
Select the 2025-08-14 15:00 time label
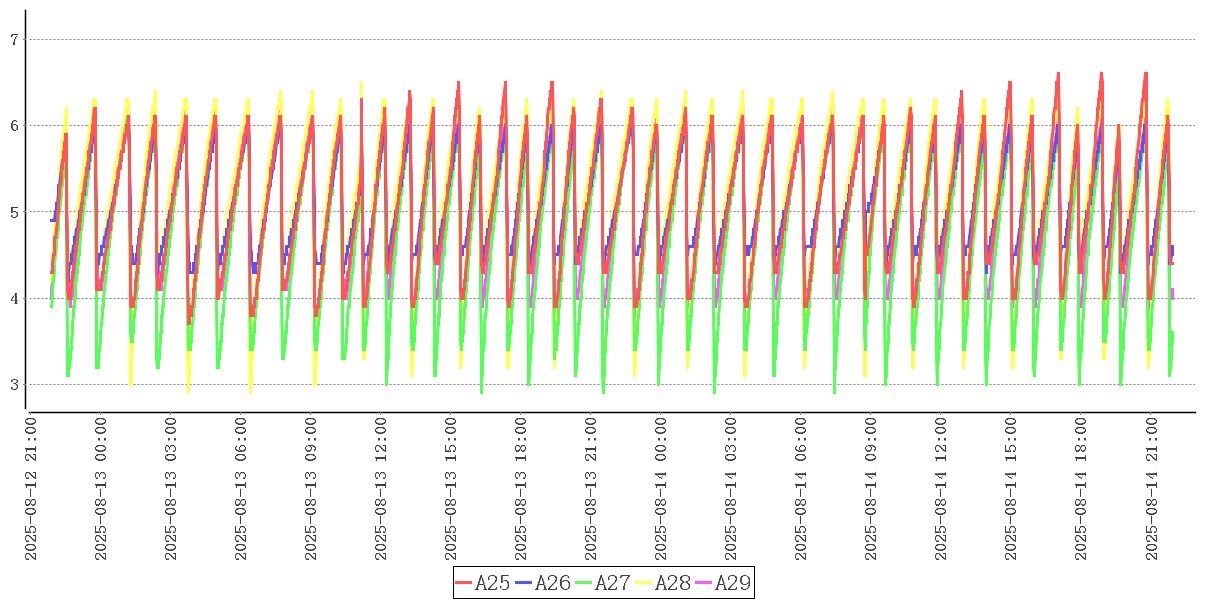tap(1011, 489)
